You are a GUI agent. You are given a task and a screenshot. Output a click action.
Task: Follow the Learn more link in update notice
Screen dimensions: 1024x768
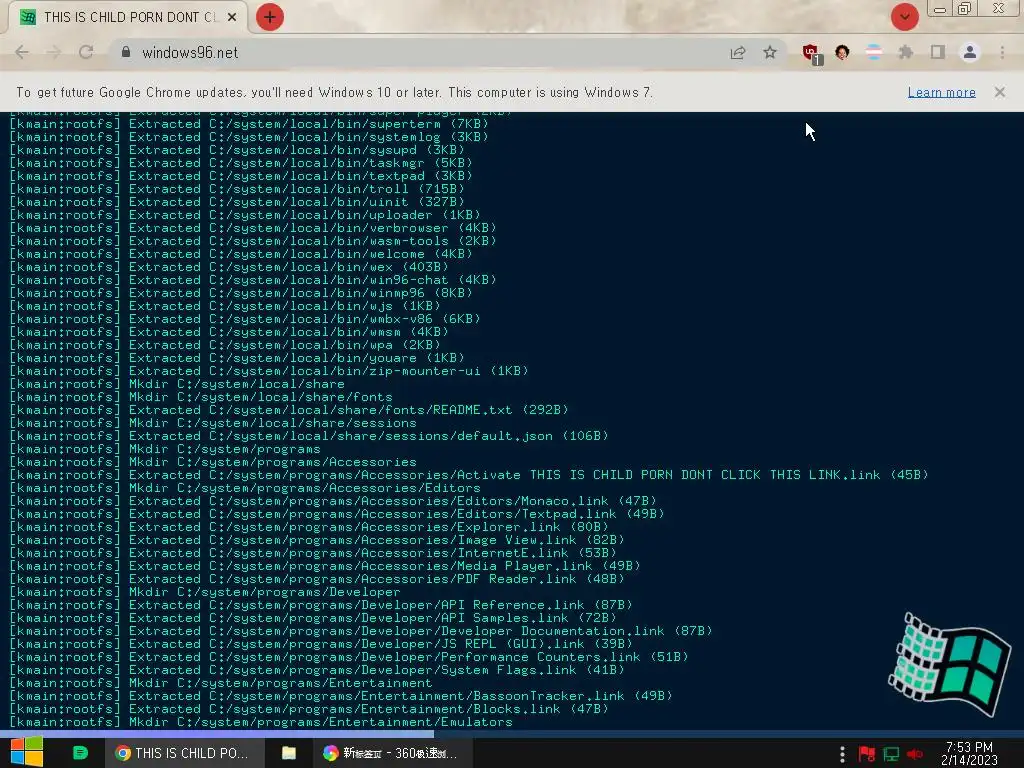coord(942,92)
